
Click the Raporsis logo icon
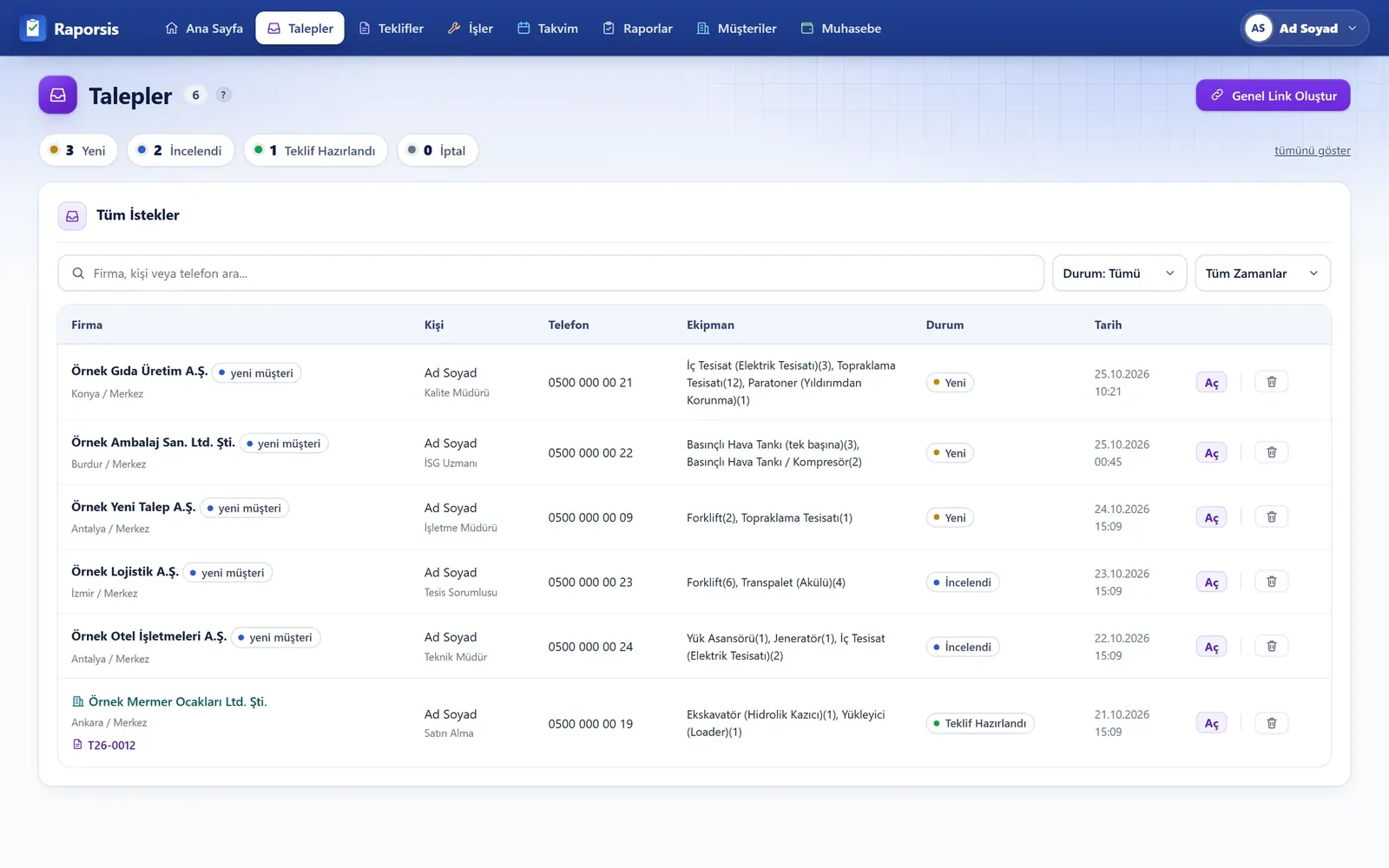pyautogui.click(x=33, y=29)
